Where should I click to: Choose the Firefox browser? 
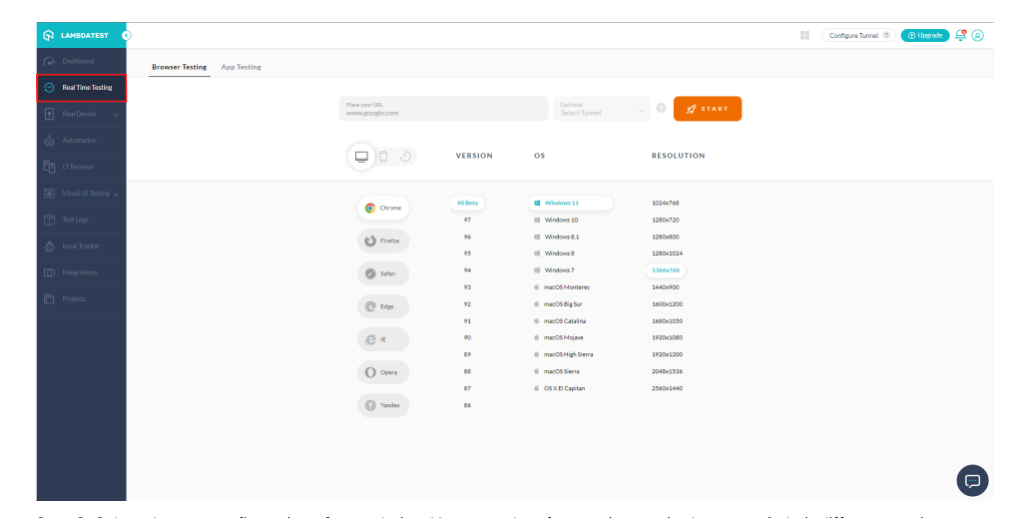[384, 241]
